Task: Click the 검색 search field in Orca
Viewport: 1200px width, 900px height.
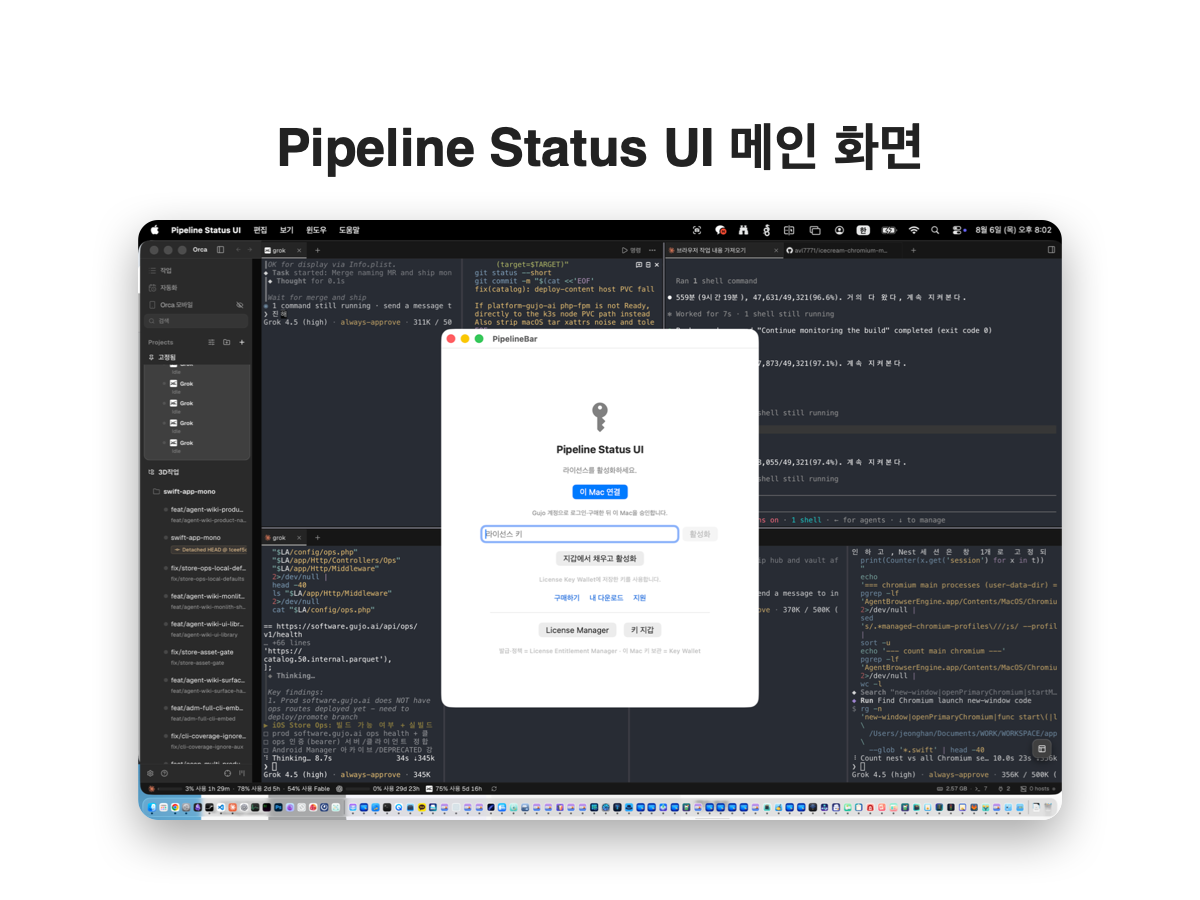Action: point(196,321)
